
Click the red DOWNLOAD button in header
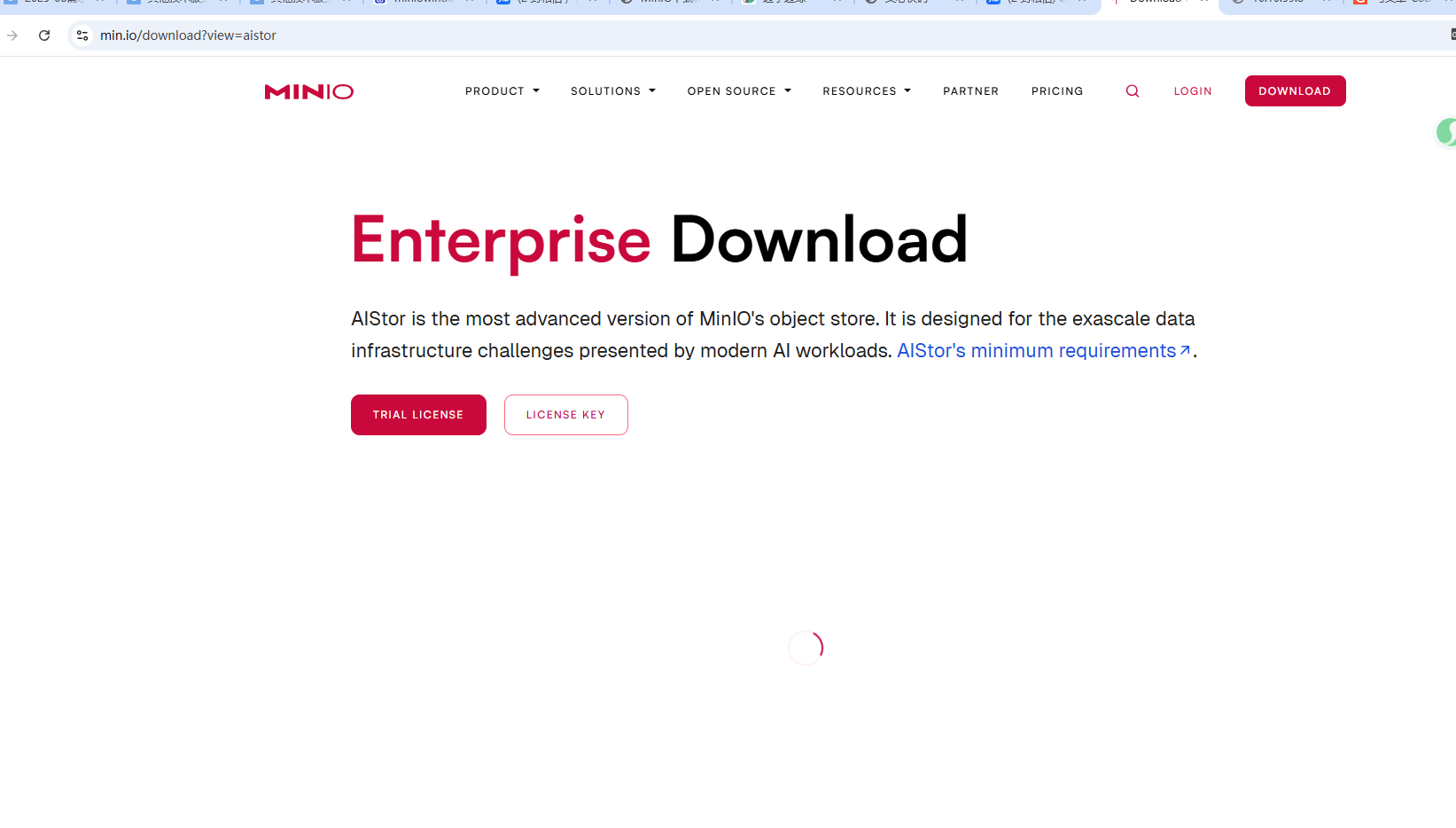click(x=1295, y=91)
